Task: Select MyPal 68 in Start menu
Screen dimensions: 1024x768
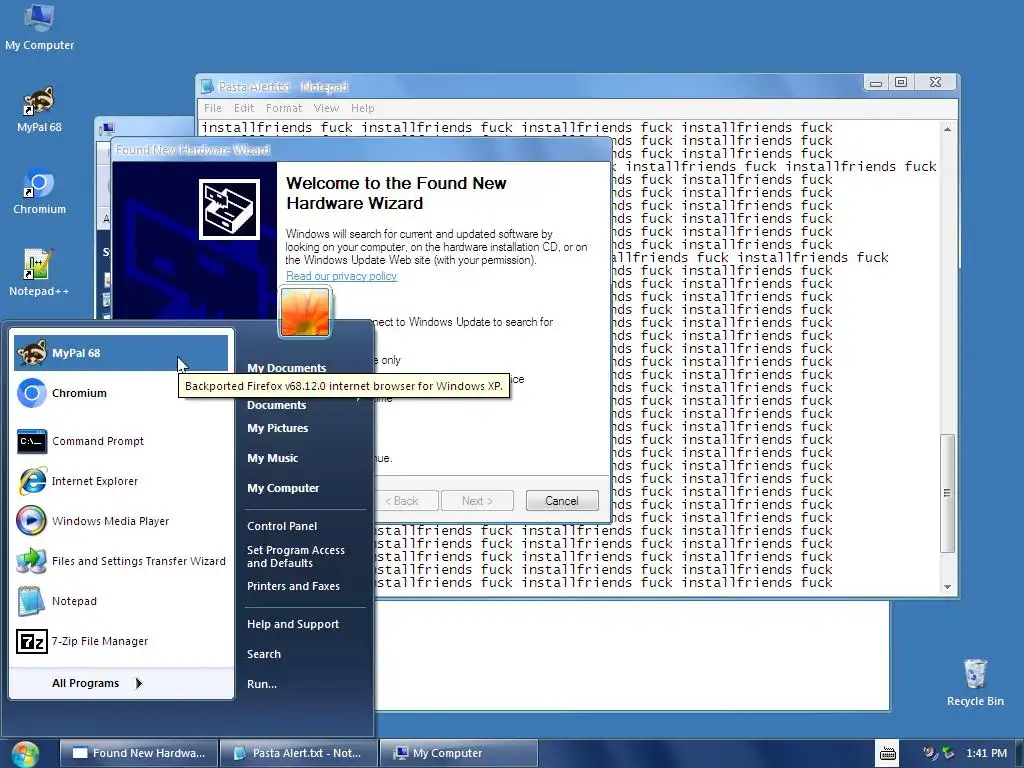Action: 121,353
